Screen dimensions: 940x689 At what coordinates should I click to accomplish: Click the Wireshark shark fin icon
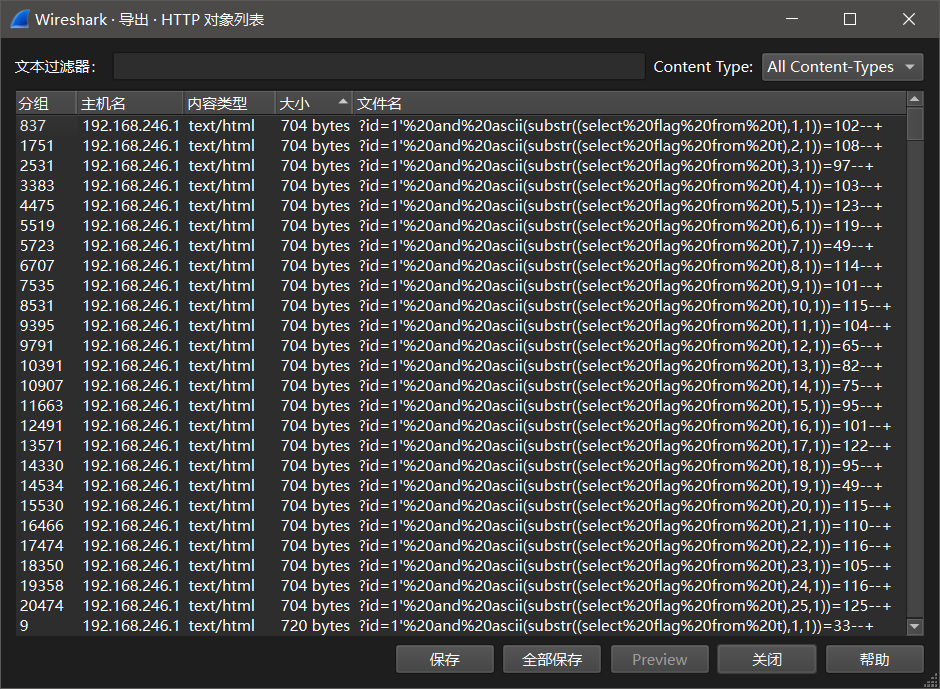click(x=20, y=19)
